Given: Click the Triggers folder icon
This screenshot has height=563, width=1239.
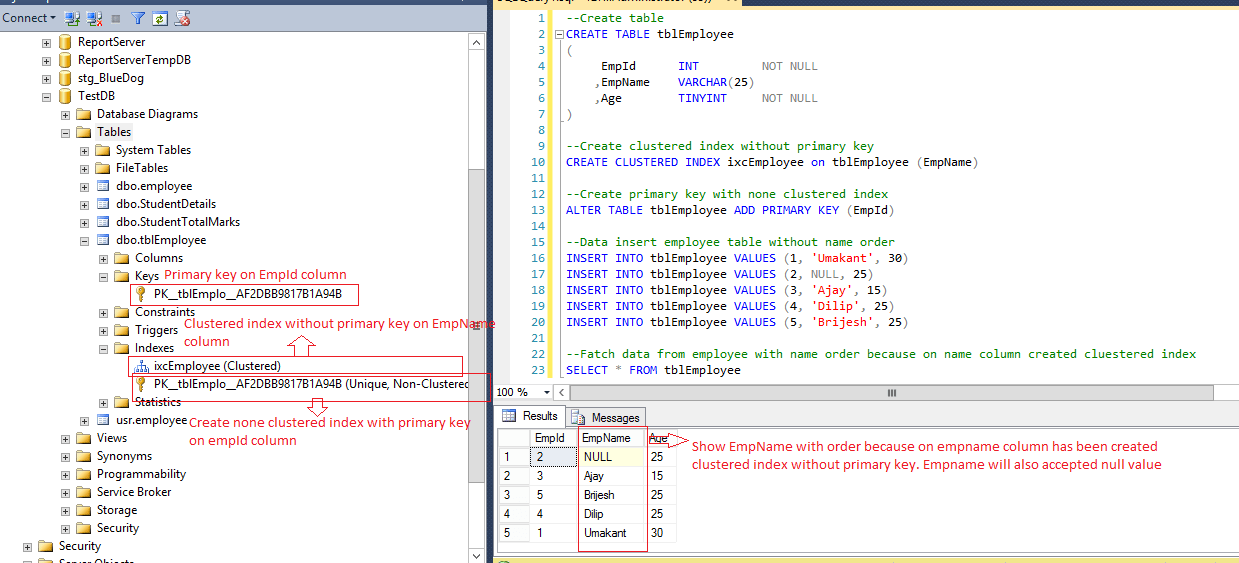Looking at the screenshot, I should coord(122,330).
